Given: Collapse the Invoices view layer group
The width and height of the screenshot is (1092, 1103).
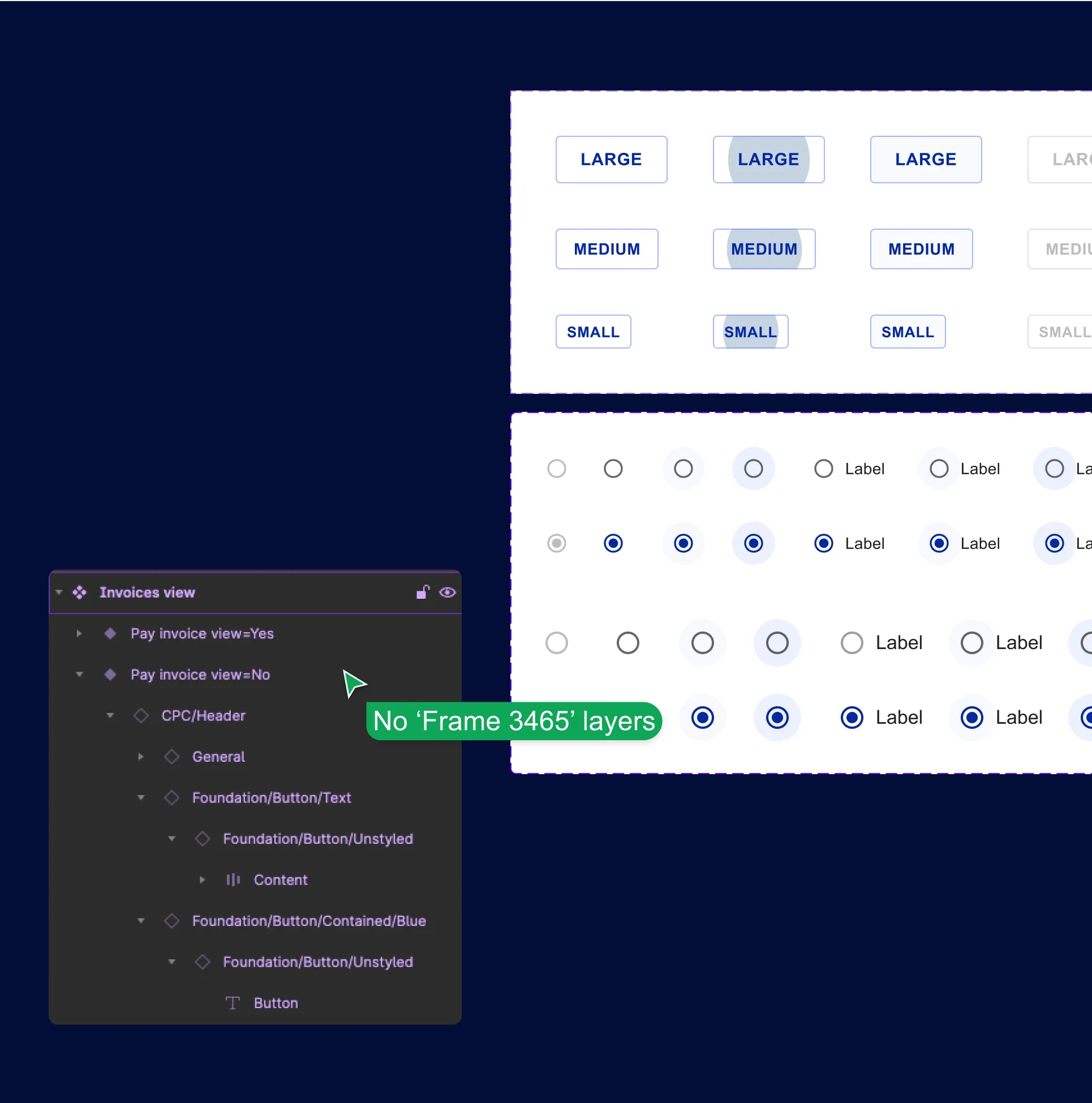Looking at the screenshot, I should (59, 592).
